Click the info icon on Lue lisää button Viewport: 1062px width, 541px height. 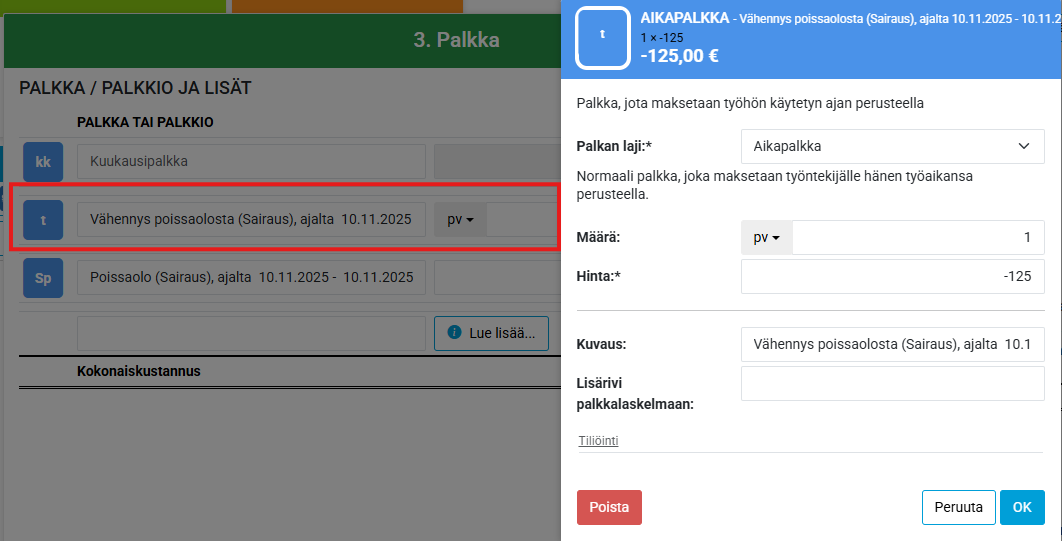point(454,333)
